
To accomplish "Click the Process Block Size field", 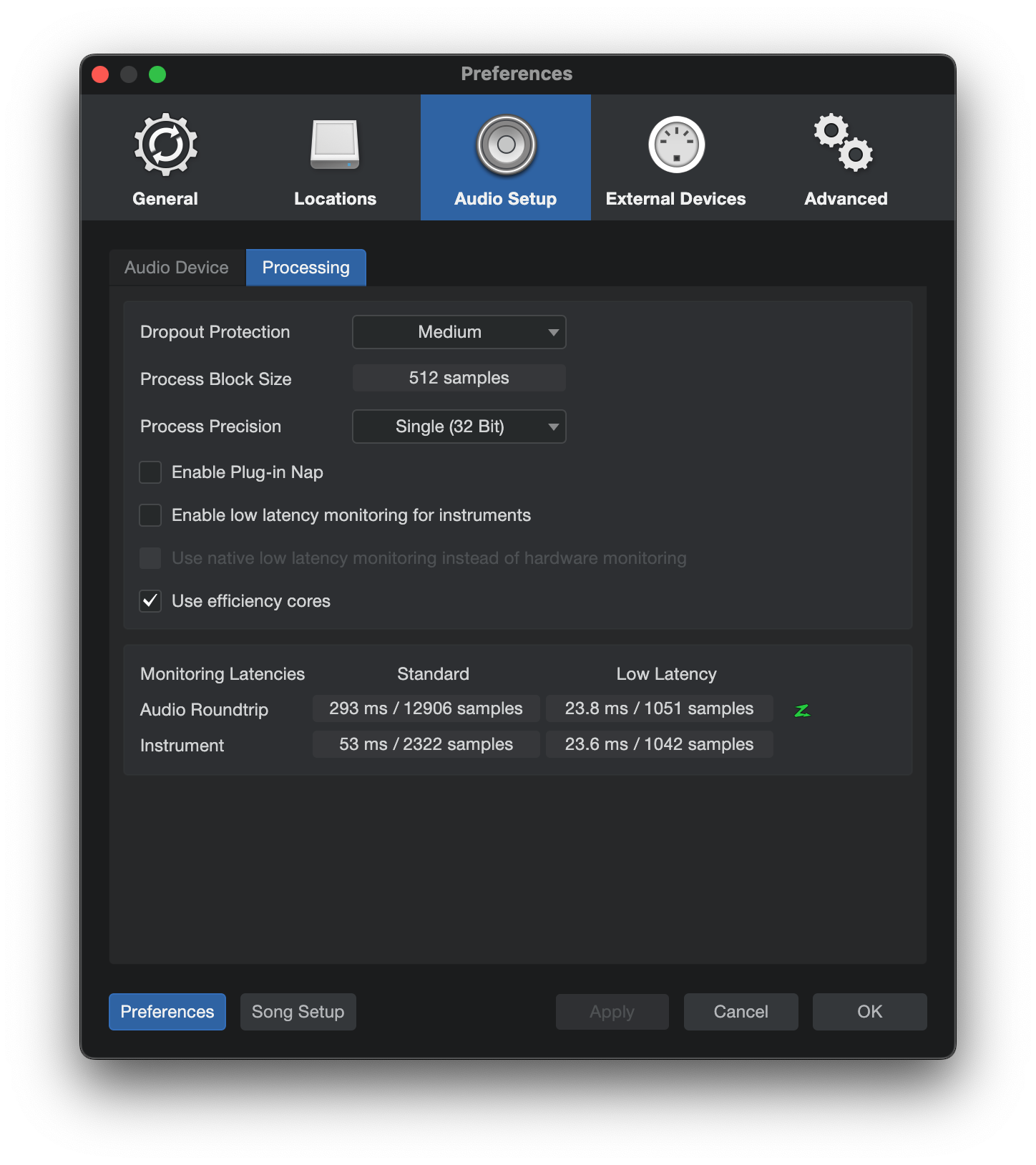I will pyautogui.click(x=459, y=378).
